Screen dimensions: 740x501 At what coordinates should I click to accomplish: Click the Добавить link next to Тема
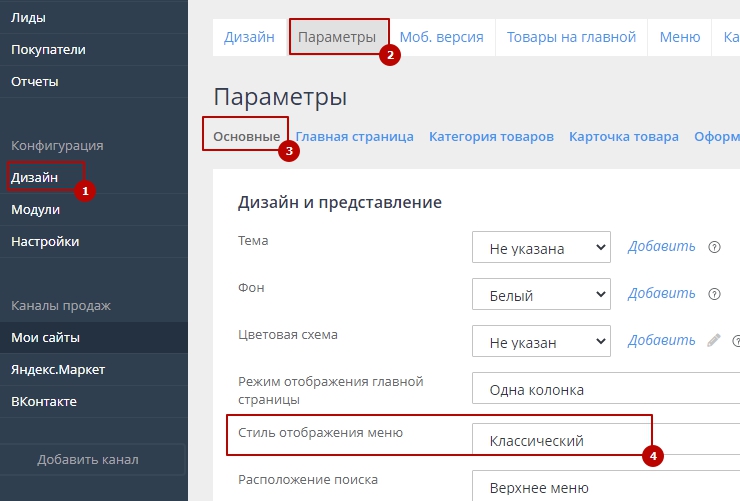point(661,247)
